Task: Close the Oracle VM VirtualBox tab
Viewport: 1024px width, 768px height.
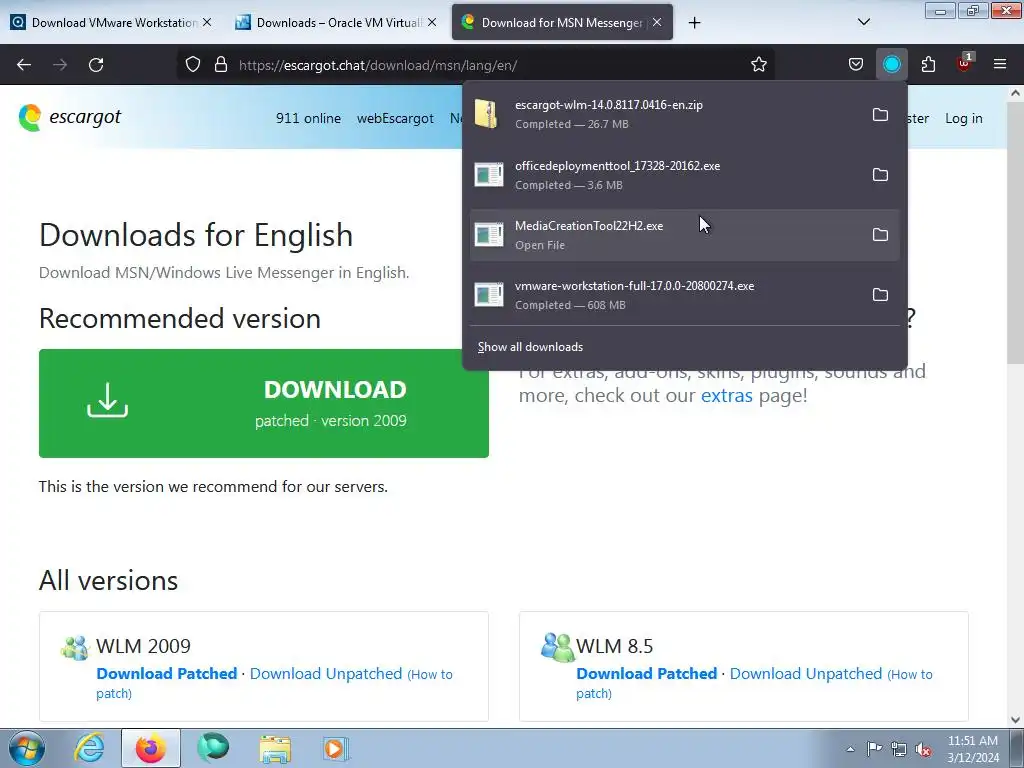Action: click(x=432, y=22)
